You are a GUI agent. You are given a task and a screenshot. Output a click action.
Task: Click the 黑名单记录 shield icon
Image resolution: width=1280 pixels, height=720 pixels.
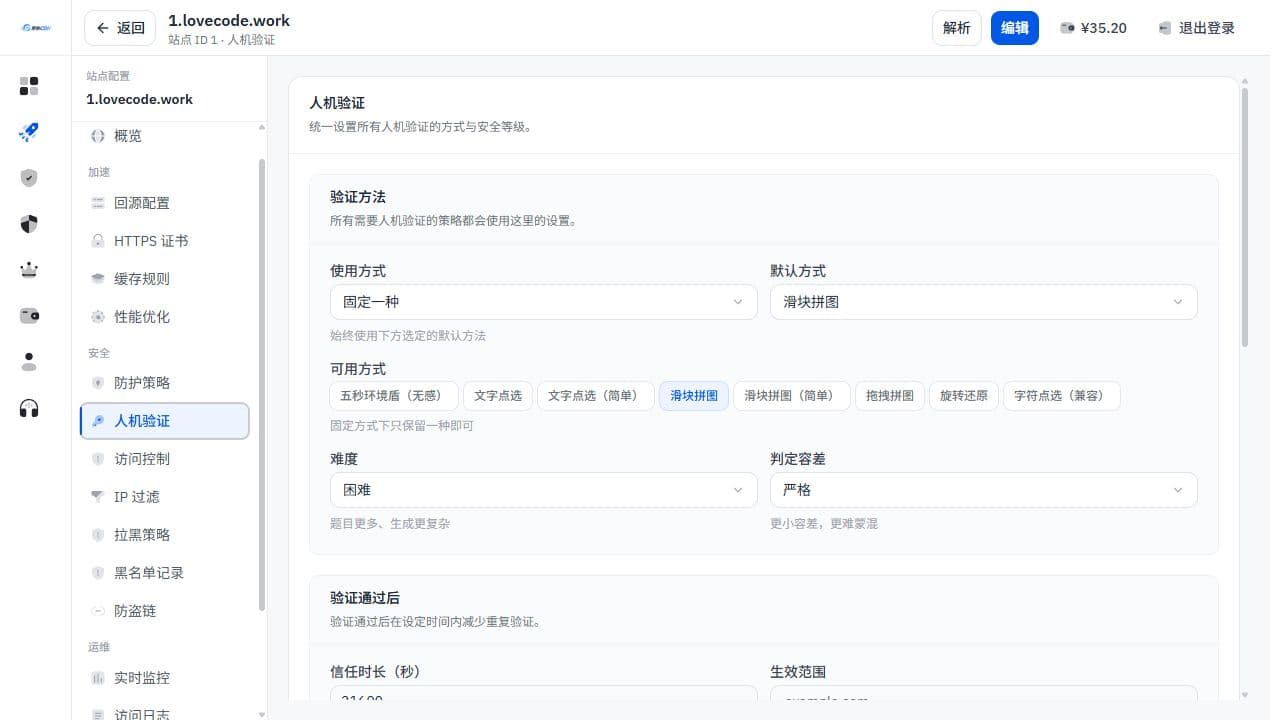click(98, 573)
